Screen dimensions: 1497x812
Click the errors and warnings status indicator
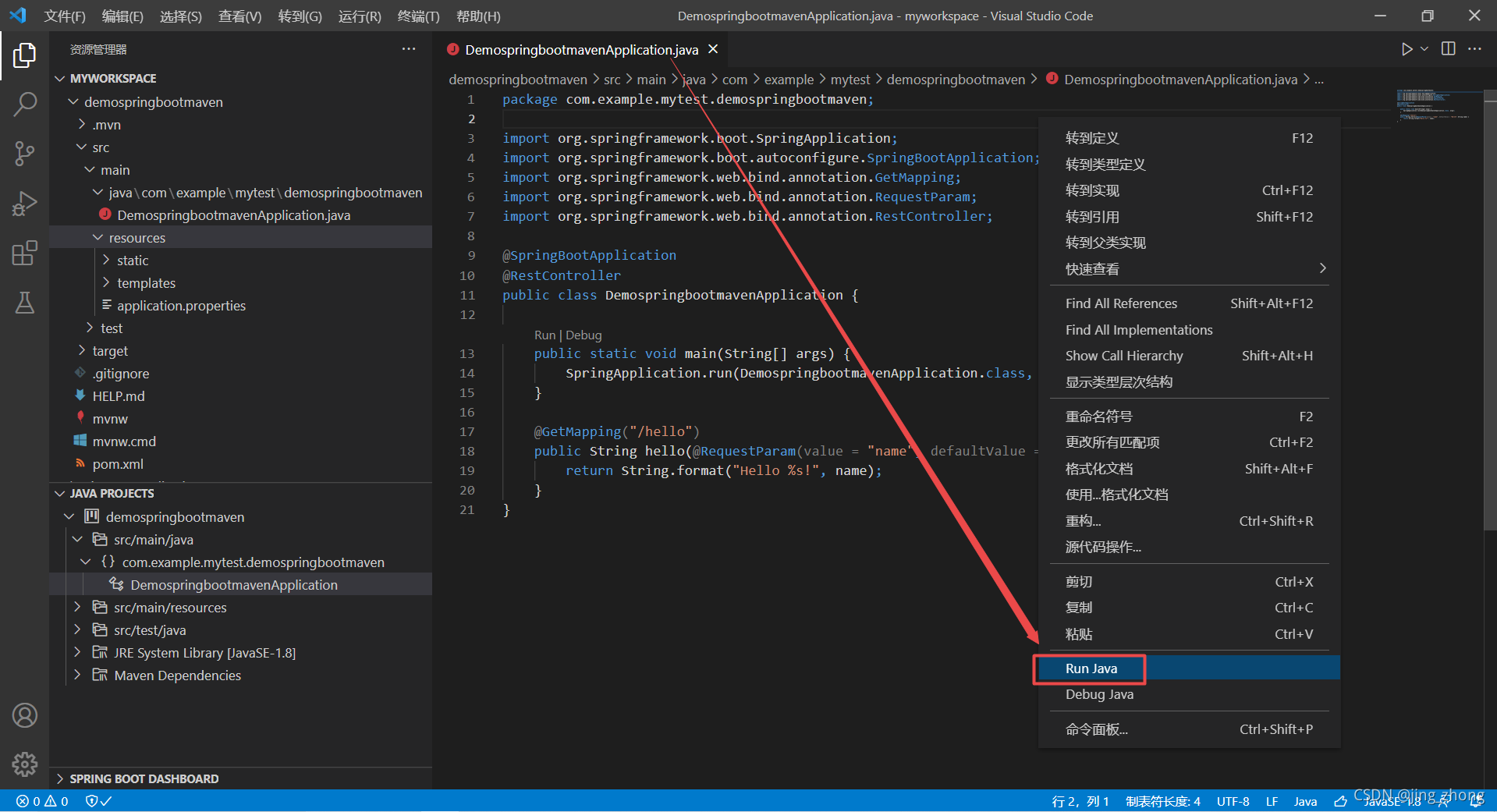pos(43,801)
